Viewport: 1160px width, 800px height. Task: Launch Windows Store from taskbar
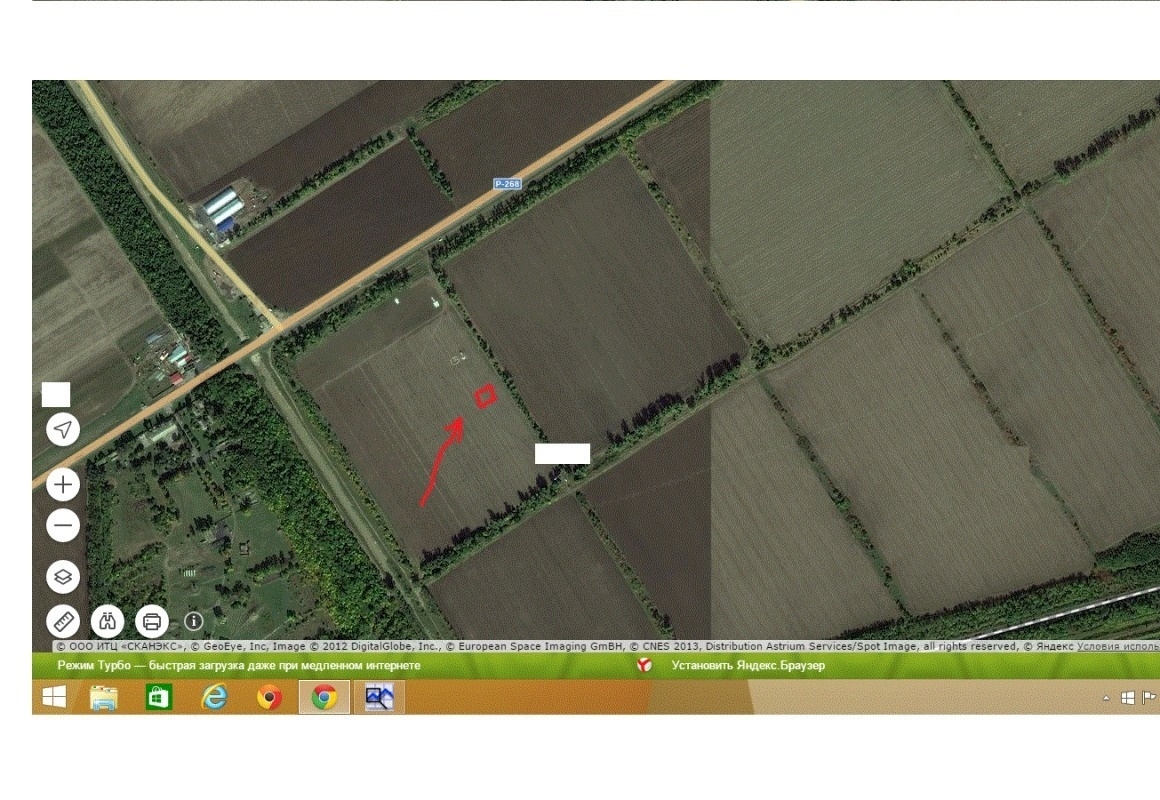point(159,697)
